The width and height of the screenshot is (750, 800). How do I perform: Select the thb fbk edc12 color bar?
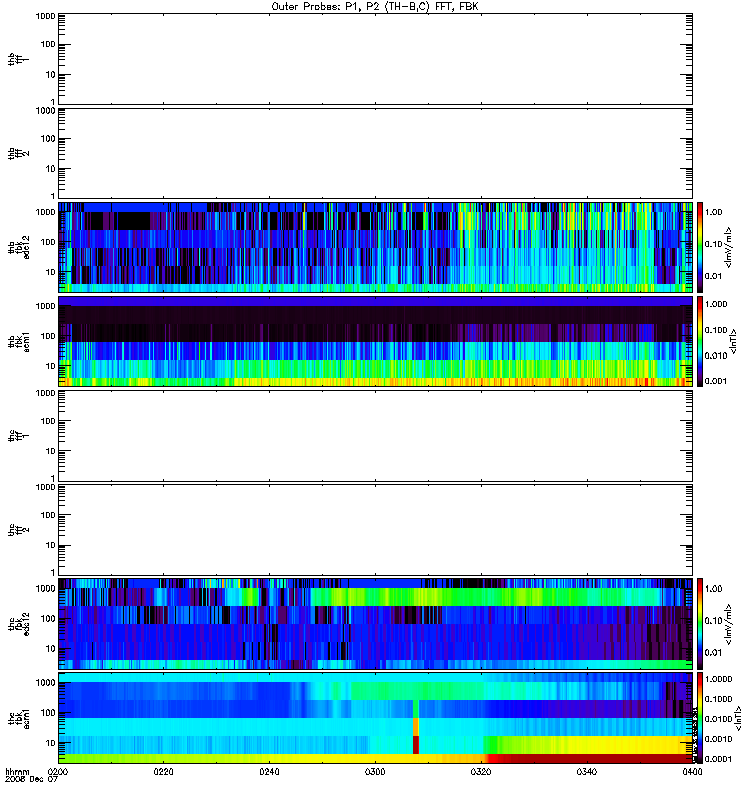coord(700,247)
